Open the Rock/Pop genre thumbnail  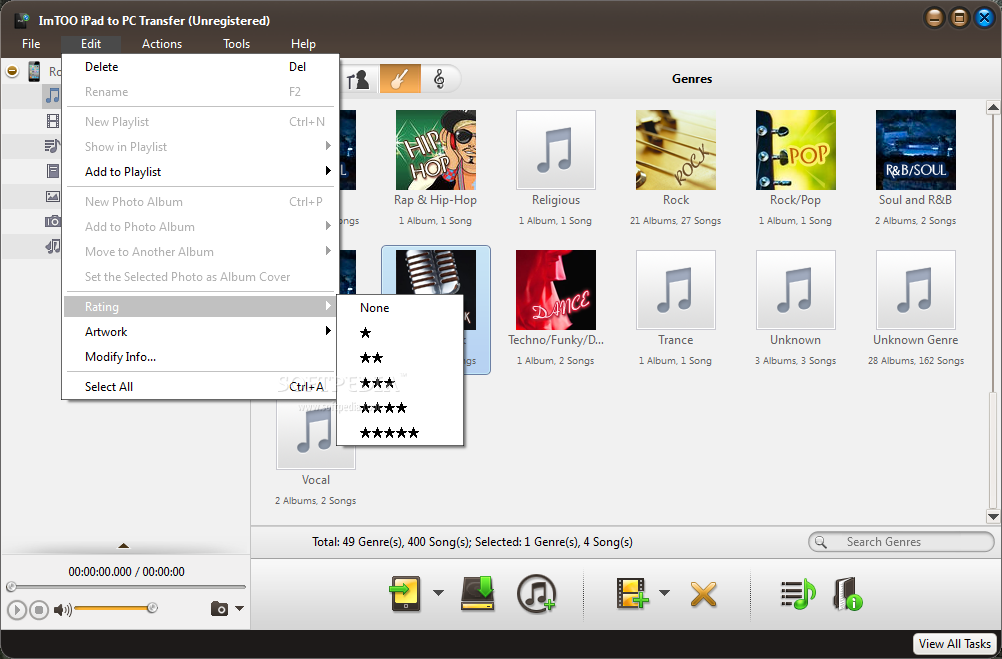click(x=796, y=150)
